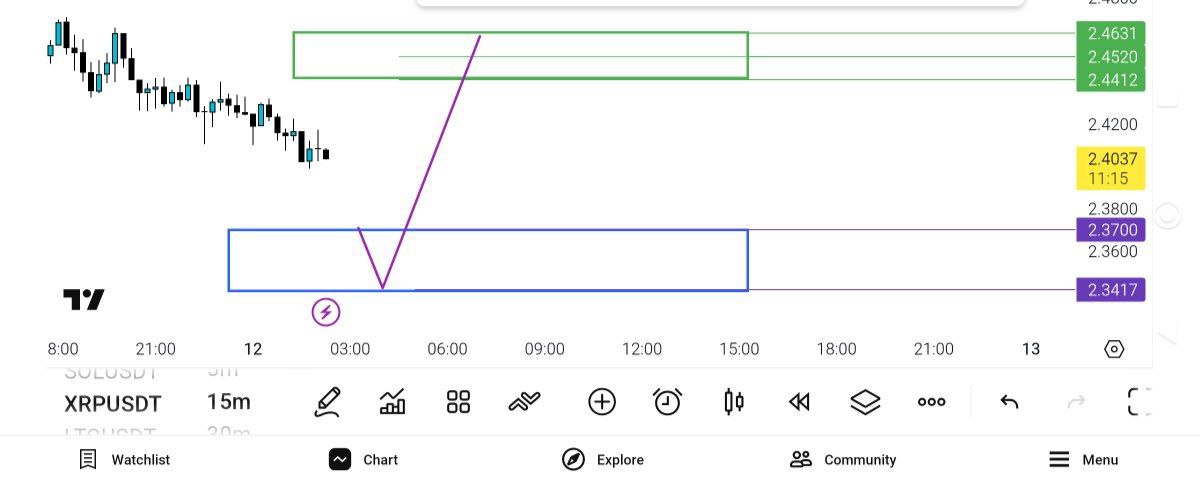
Task: Open the candlestick chart type selector
Action: (733, 402)
